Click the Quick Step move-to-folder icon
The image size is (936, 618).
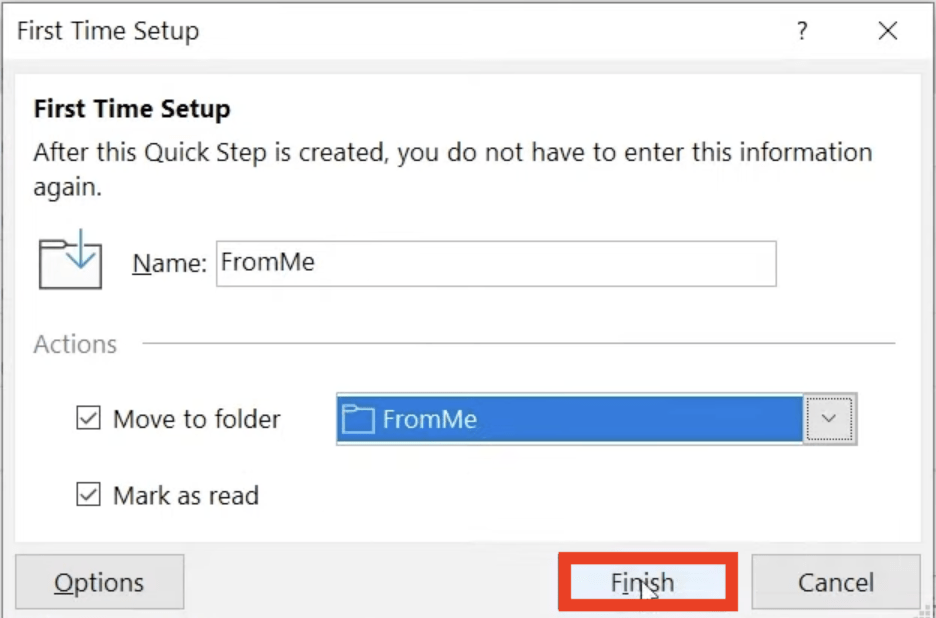click(x=70, y=260)
